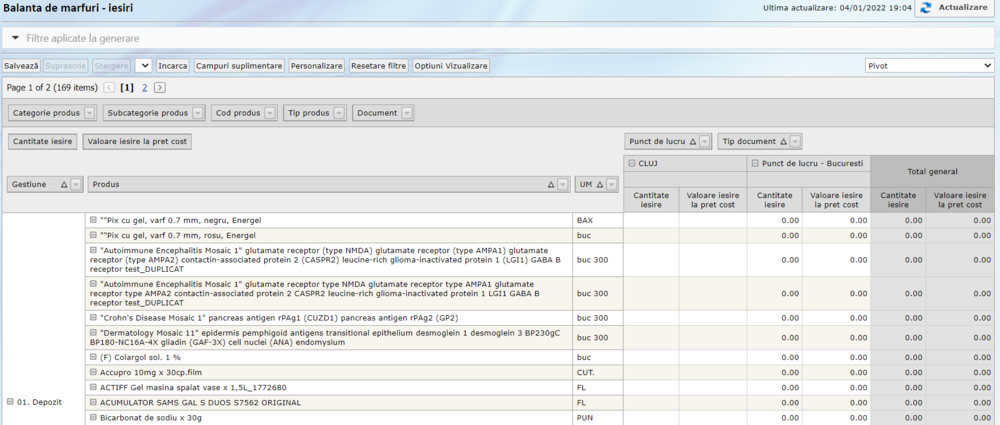Viewport: 1000px width, 425px height.
Task: Collapse Punct de lucru - Bucuresti column group
Action: pyautogui.click(x=754, y=162)
